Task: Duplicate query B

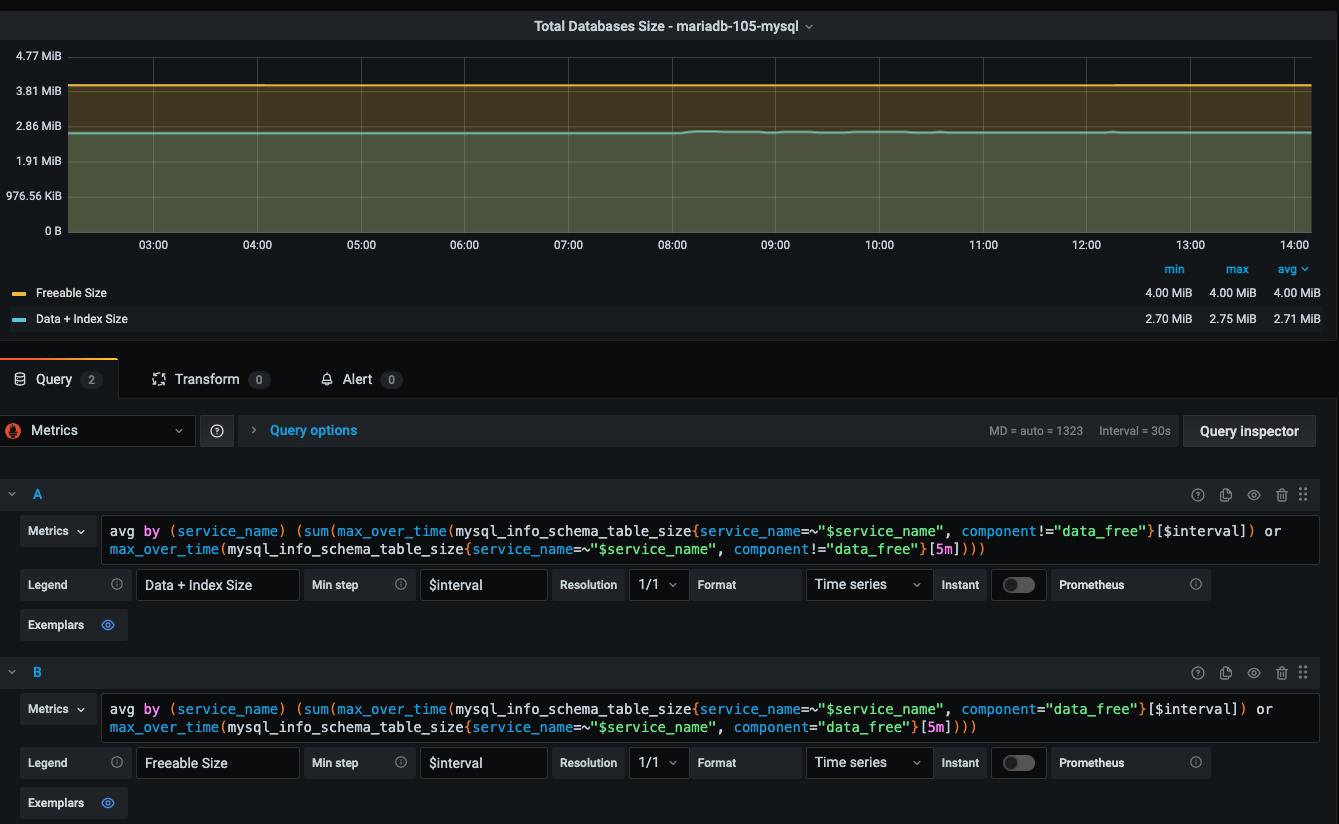Action: point(1225,673)
